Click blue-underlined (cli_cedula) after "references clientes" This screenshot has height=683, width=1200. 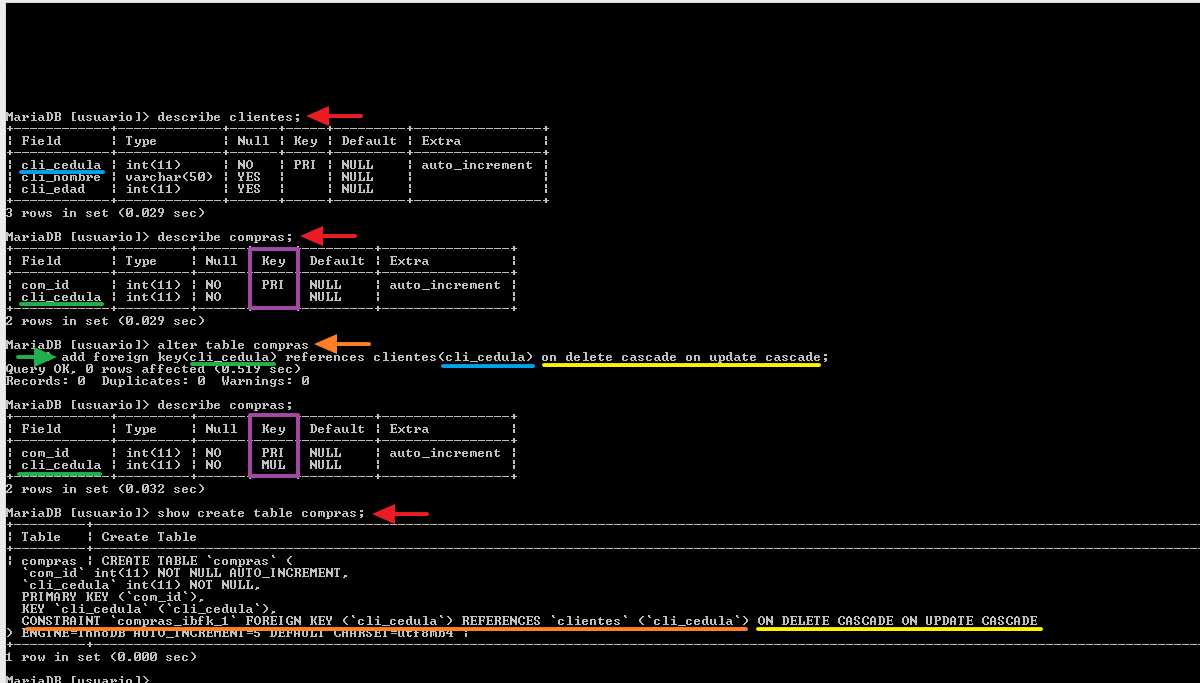pyautogui.click(x=487, y=357)
